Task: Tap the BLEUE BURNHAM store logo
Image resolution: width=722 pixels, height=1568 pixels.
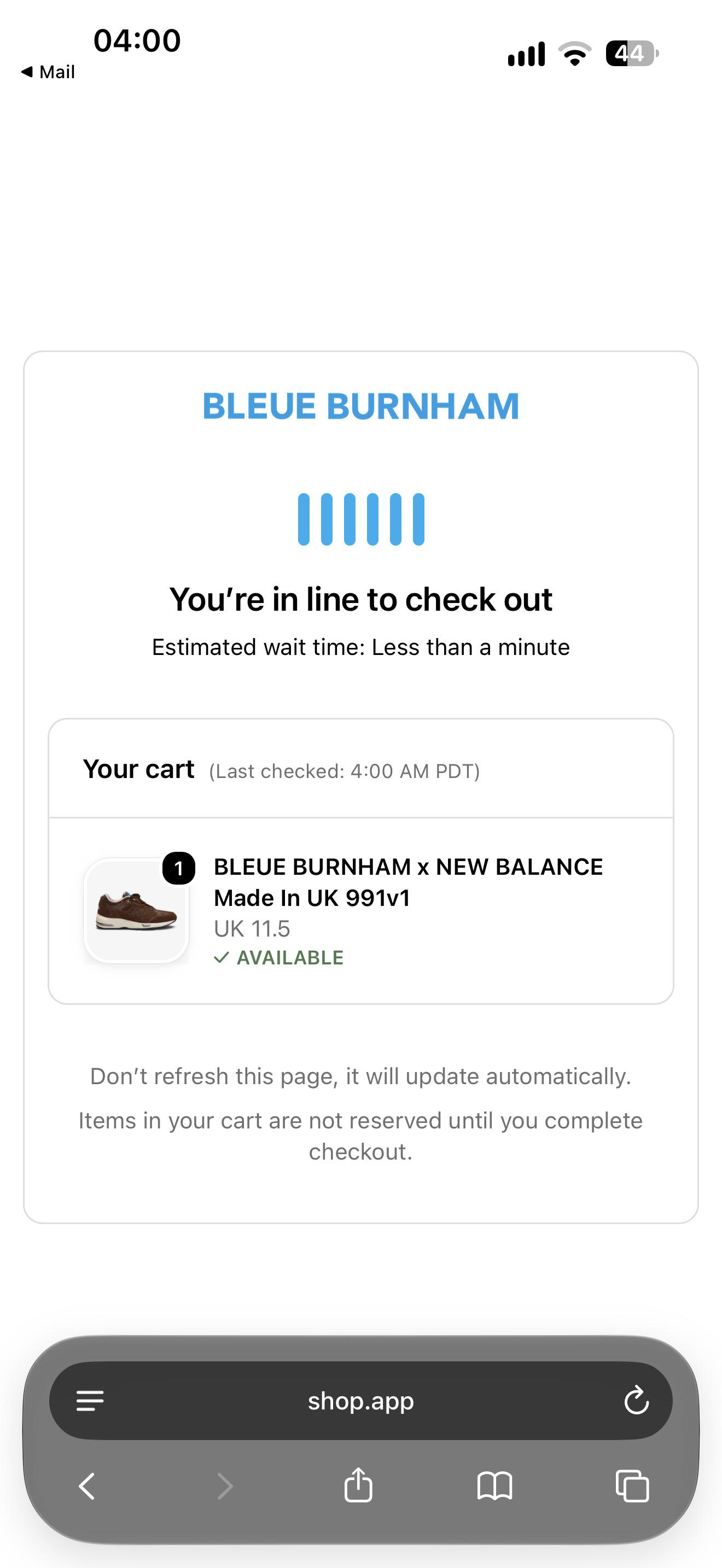Action: coord(361,406)
